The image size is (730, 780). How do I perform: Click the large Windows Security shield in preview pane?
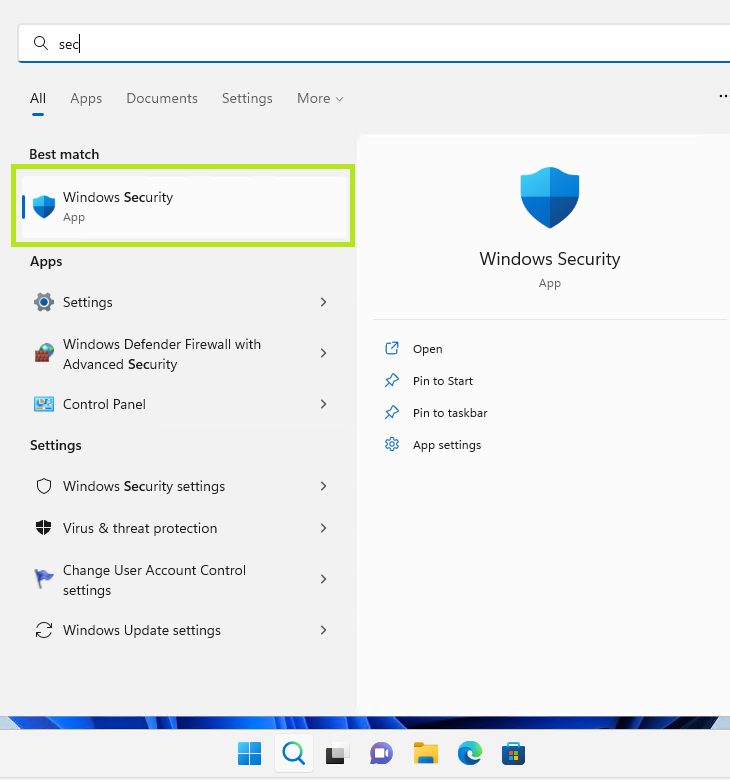[x=550, y=197]
